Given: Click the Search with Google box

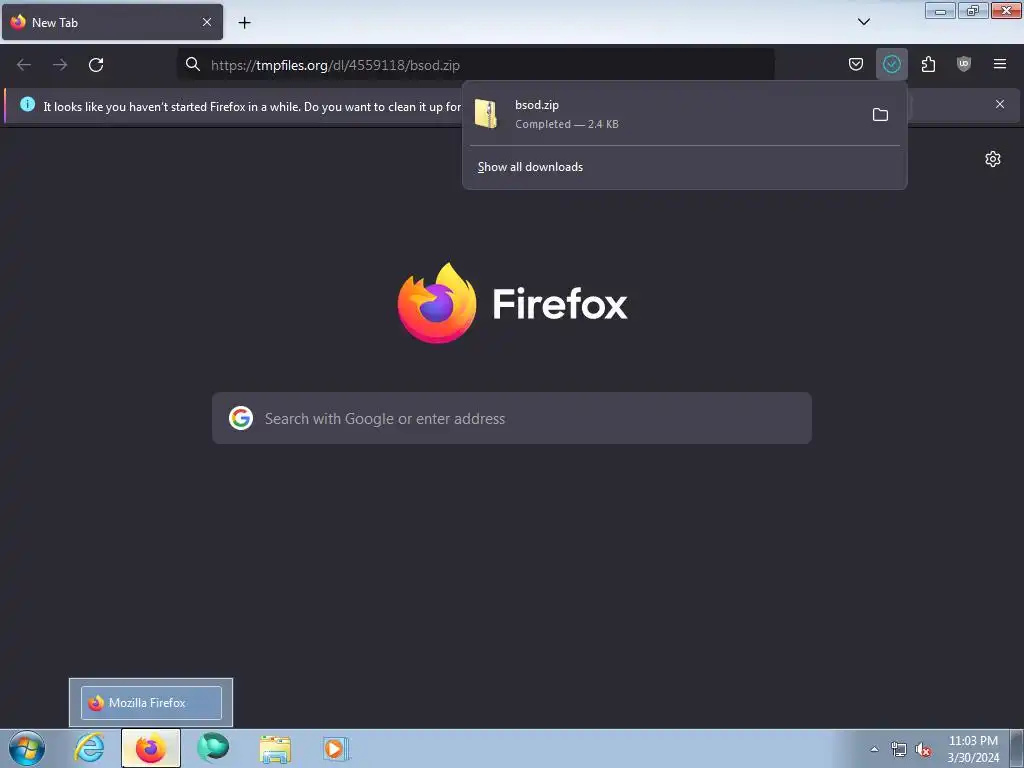Looking at the screenshot, I should pyautogui.click(x=512, y=419).
